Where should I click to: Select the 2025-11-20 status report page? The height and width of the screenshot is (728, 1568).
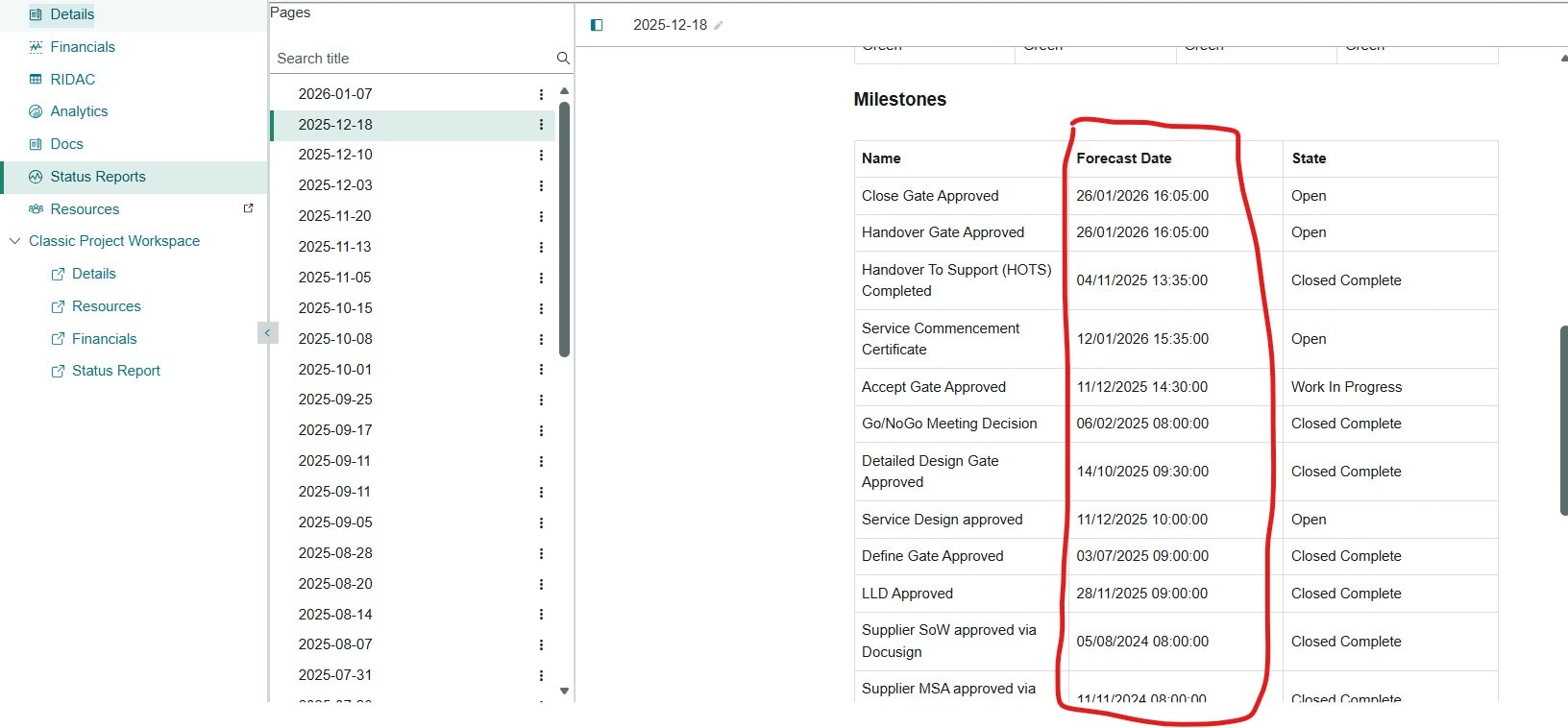pyautogui.click(x=334, y=216)
